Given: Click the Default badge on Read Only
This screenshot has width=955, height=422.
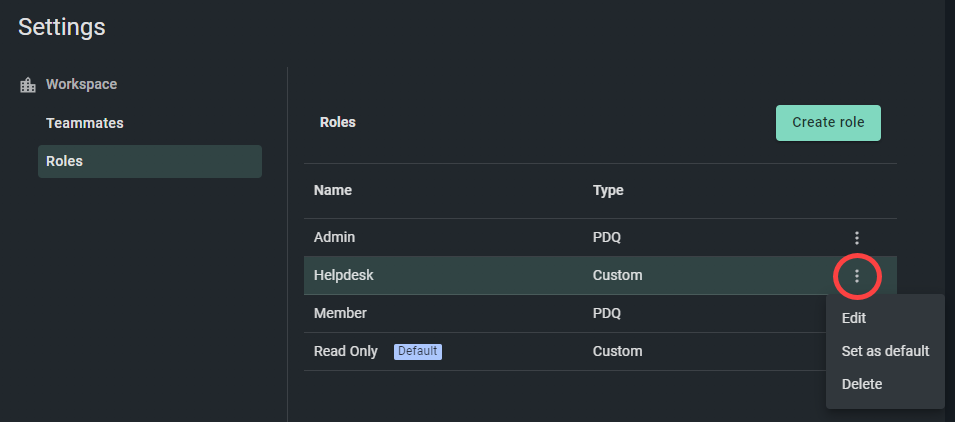Looking at the screenshot, I should [418, 351].
